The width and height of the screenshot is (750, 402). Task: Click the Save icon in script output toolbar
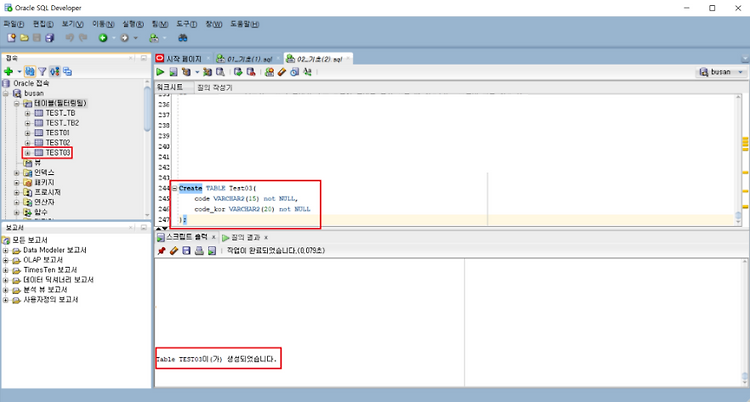187,251
